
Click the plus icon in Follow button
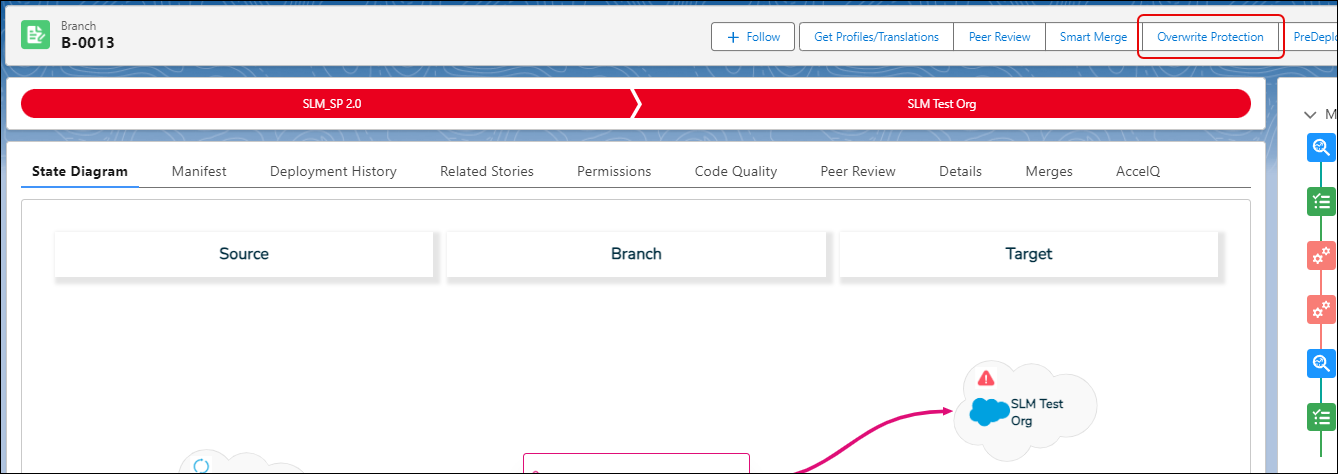coord(733,37)
